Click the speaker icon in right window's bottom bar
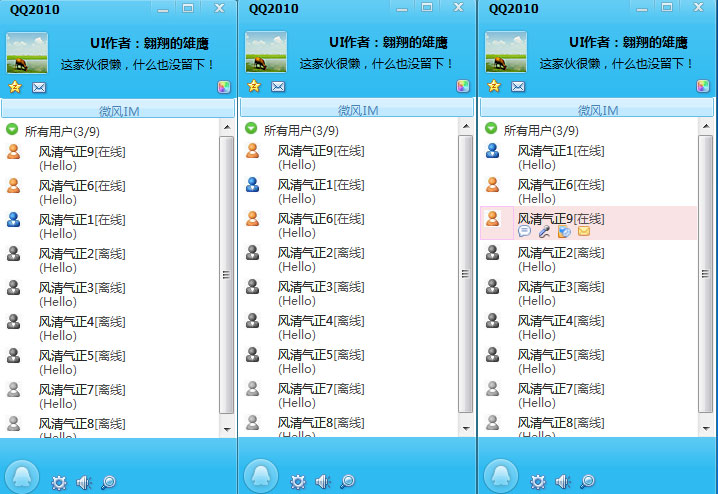718x494 pixels. click(x=563, y=481)
